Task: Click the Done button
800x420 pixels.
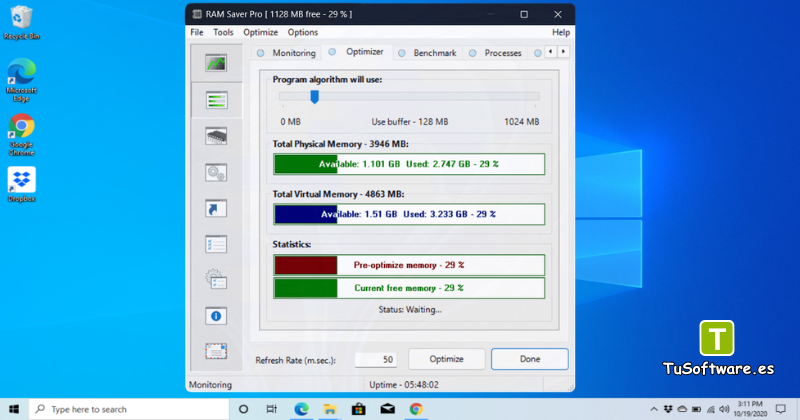Action: (x=530, y=359)
